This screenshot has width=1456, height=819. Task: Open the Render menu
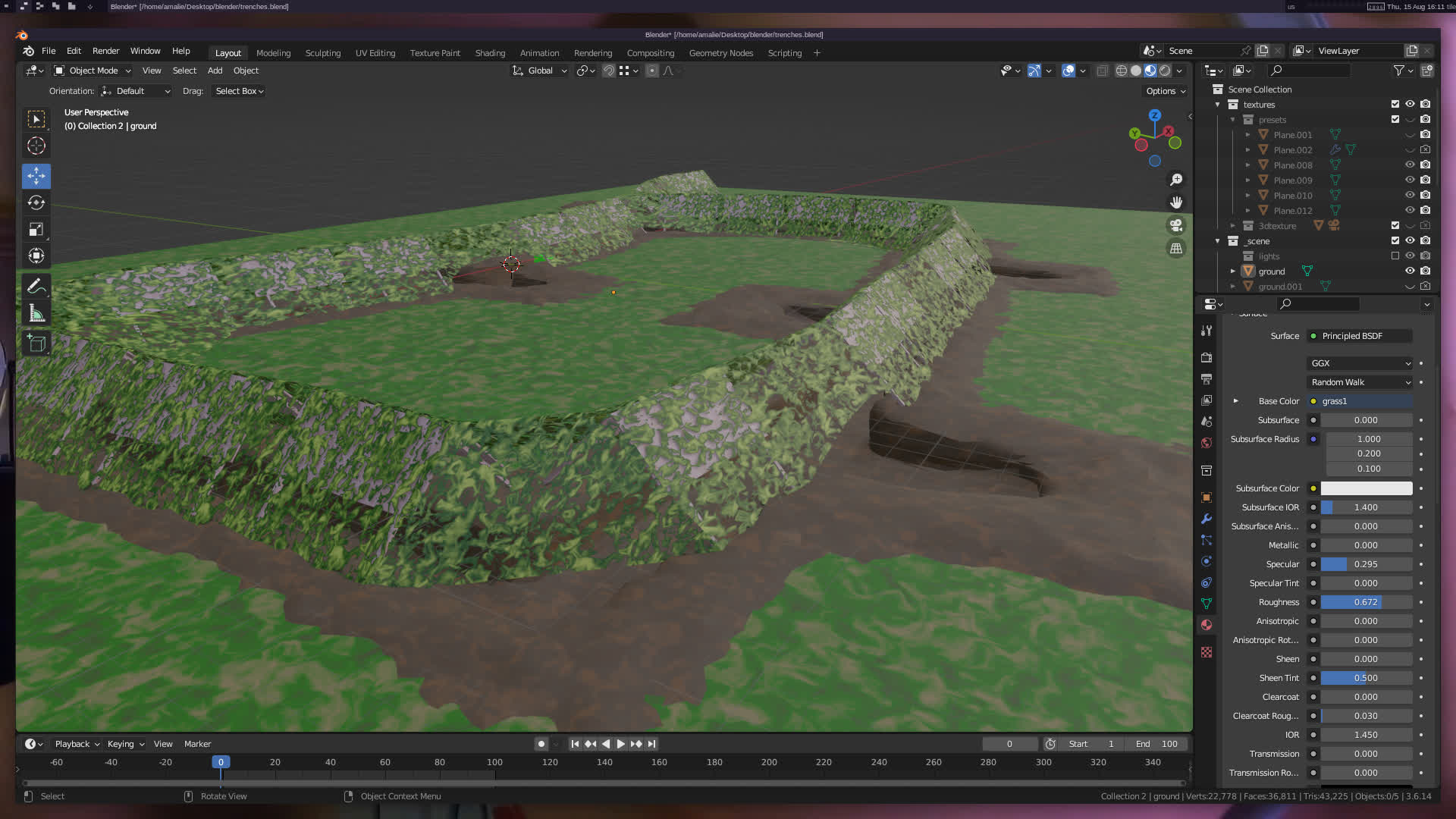[105, 51]
